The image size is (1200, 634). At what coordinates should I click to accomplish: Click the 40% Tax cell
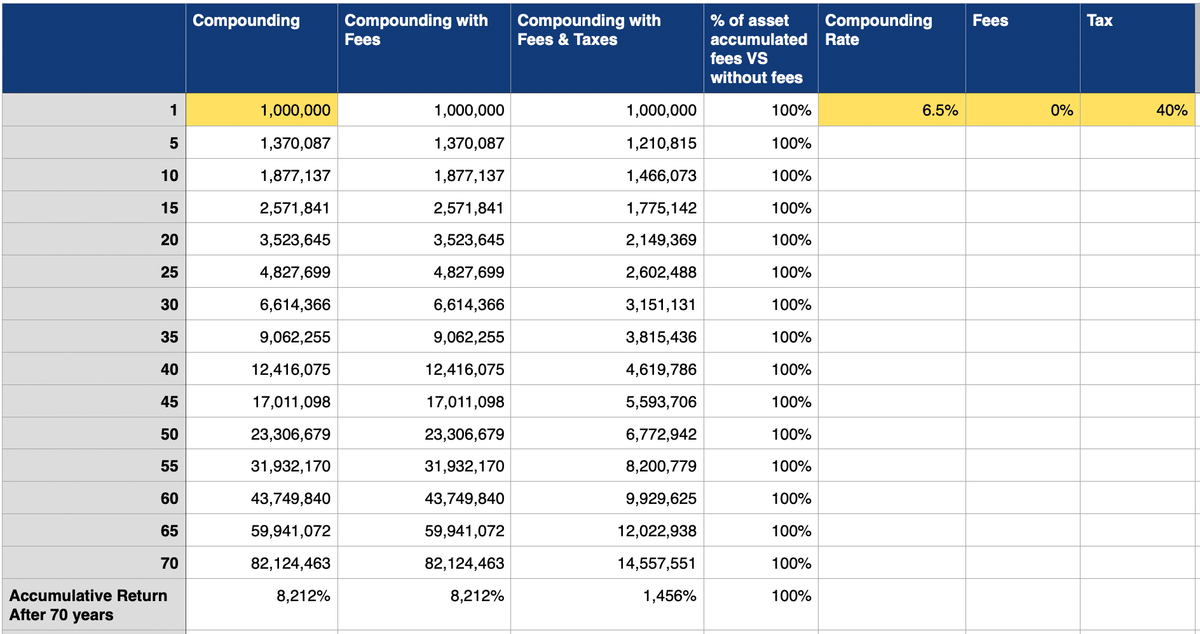(x=1140, y=111)
